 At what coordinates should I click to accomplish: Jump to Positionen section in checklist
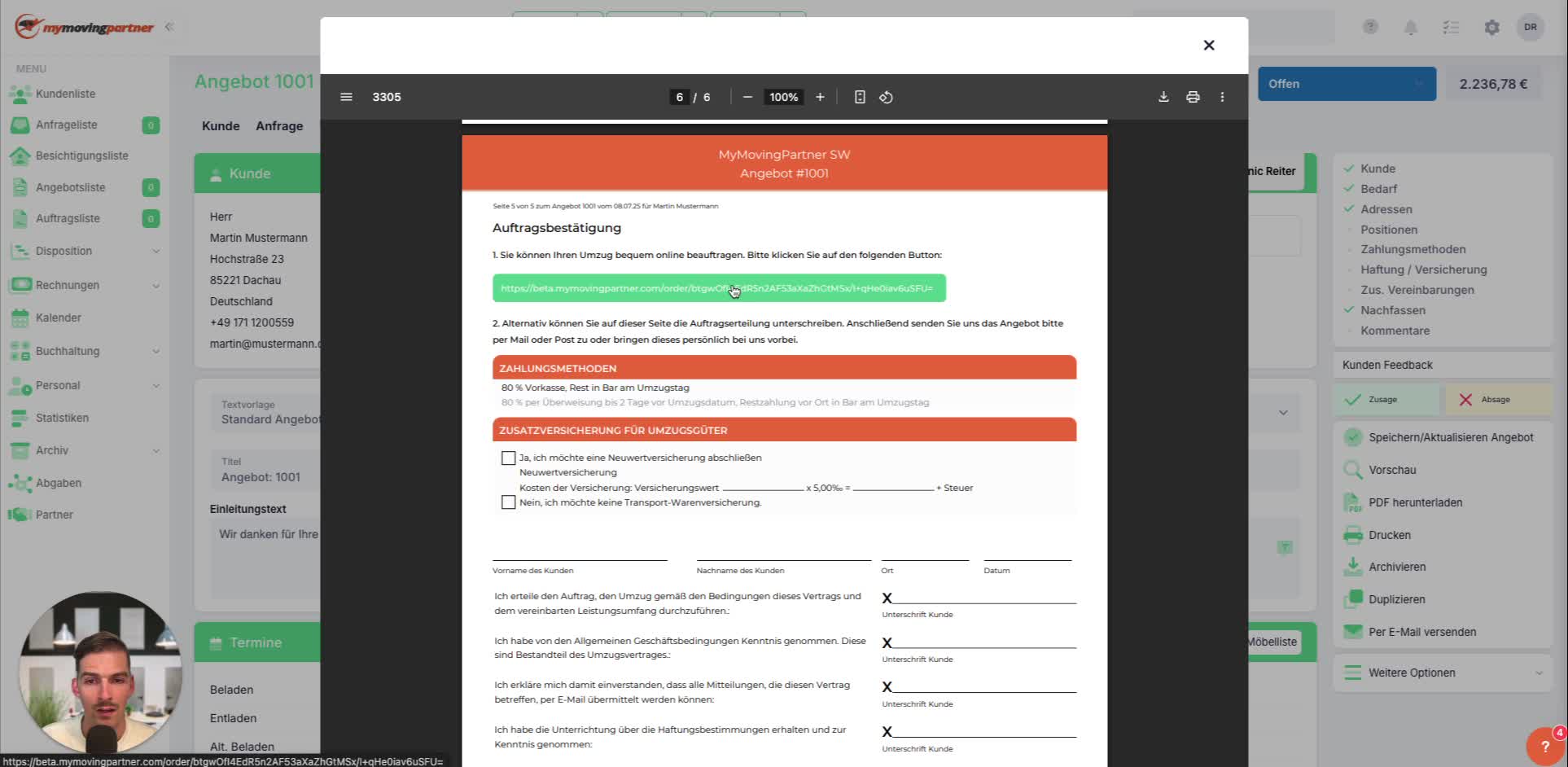(1389, 230)
